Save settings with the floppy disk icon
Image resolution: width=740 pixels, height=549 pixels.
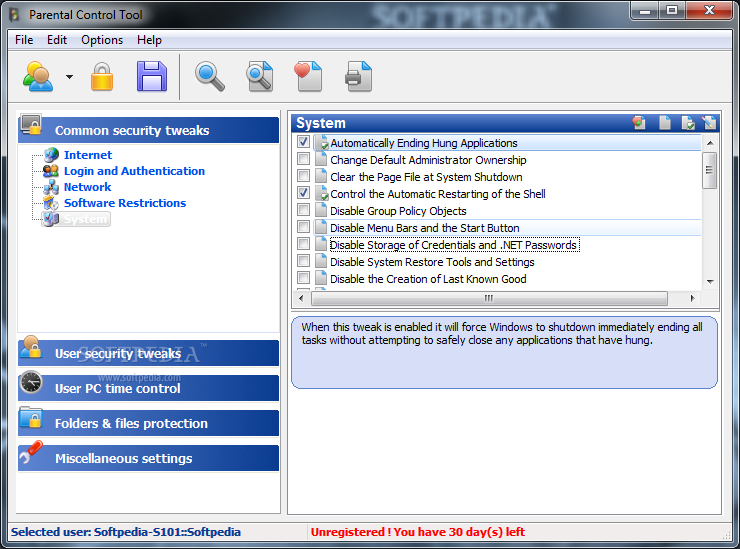pos(151,76)
